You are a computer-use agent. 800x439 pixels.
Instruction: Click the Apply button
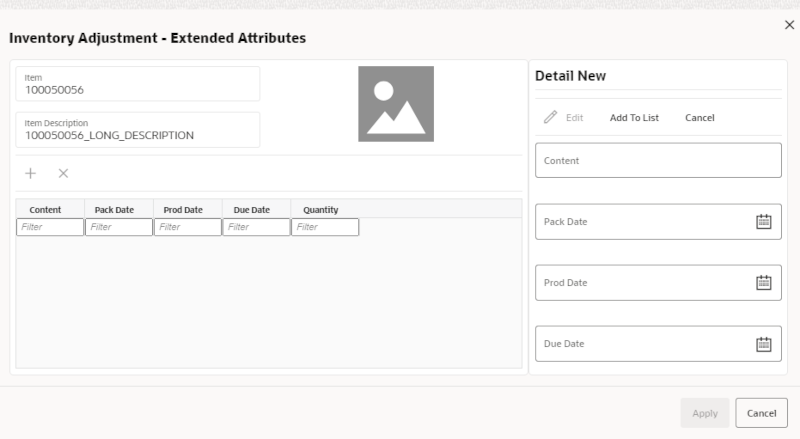click(705, 413)
